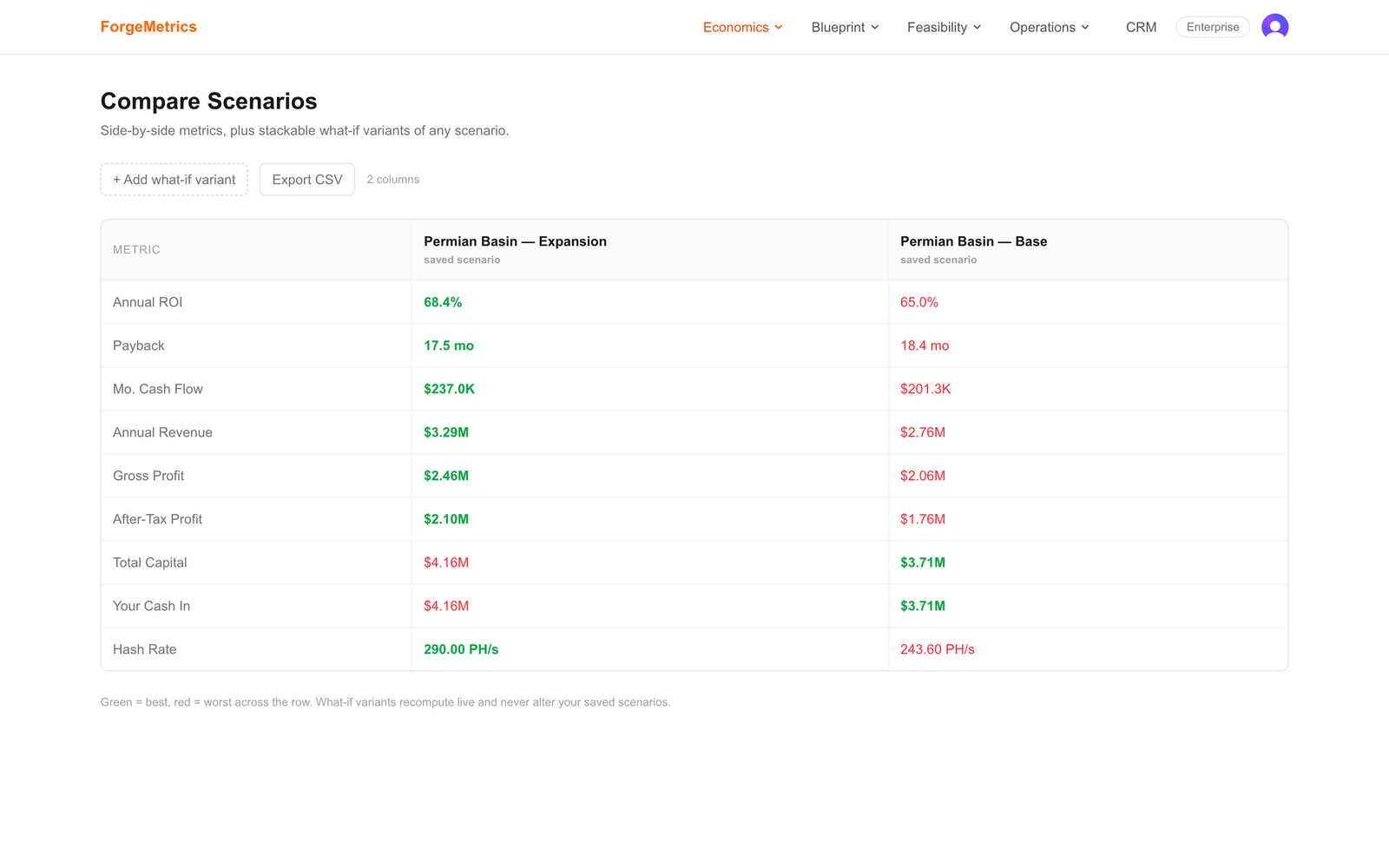Click the 17.5 mo payback value
Screen dimensions: 1389x868
[x=449, y=345]
